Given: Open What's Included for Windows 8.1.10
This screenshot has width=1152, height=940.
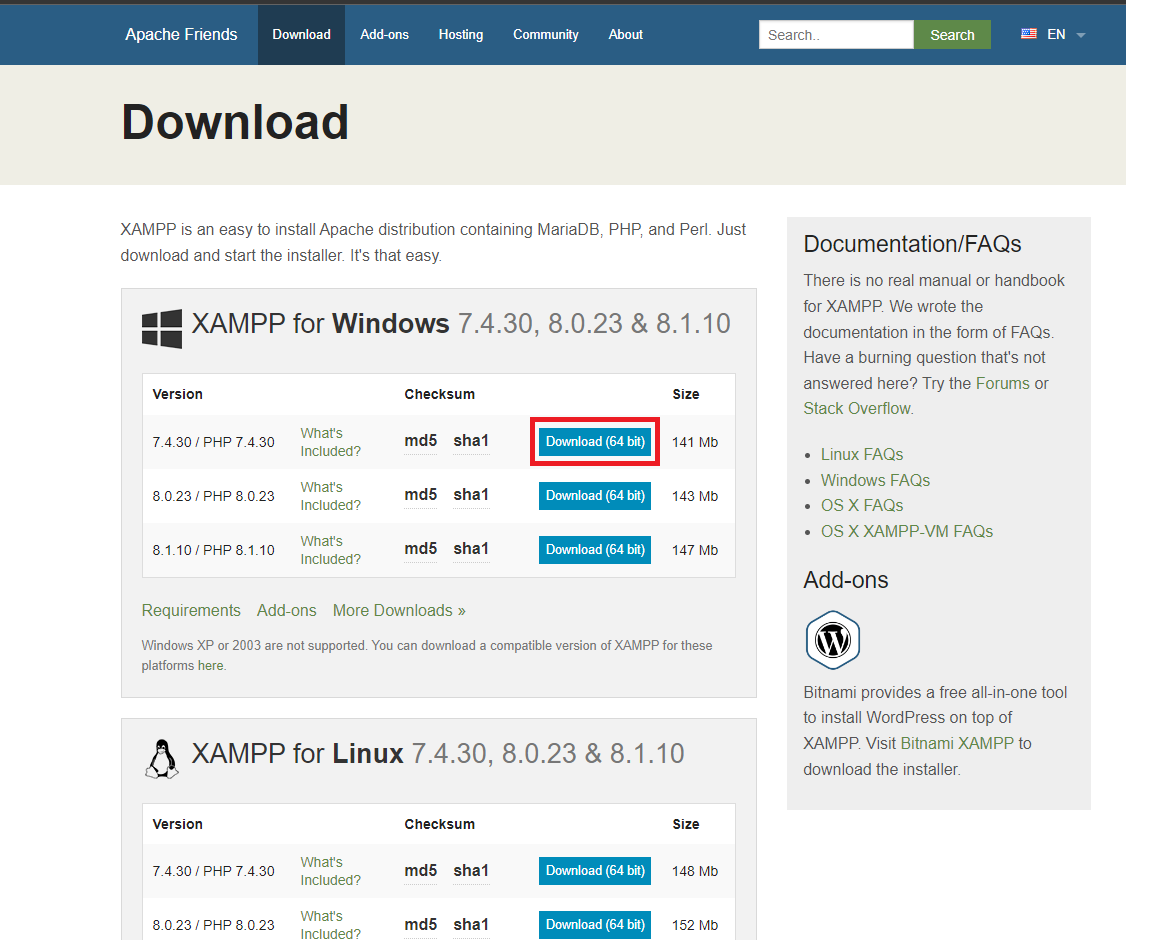Looking at the screenshot, I should coord(331,550).
